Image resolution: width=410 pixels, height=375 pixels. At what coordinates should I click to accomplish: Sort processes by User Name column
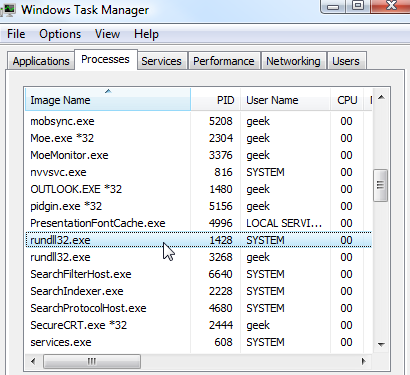coord(285,100)
